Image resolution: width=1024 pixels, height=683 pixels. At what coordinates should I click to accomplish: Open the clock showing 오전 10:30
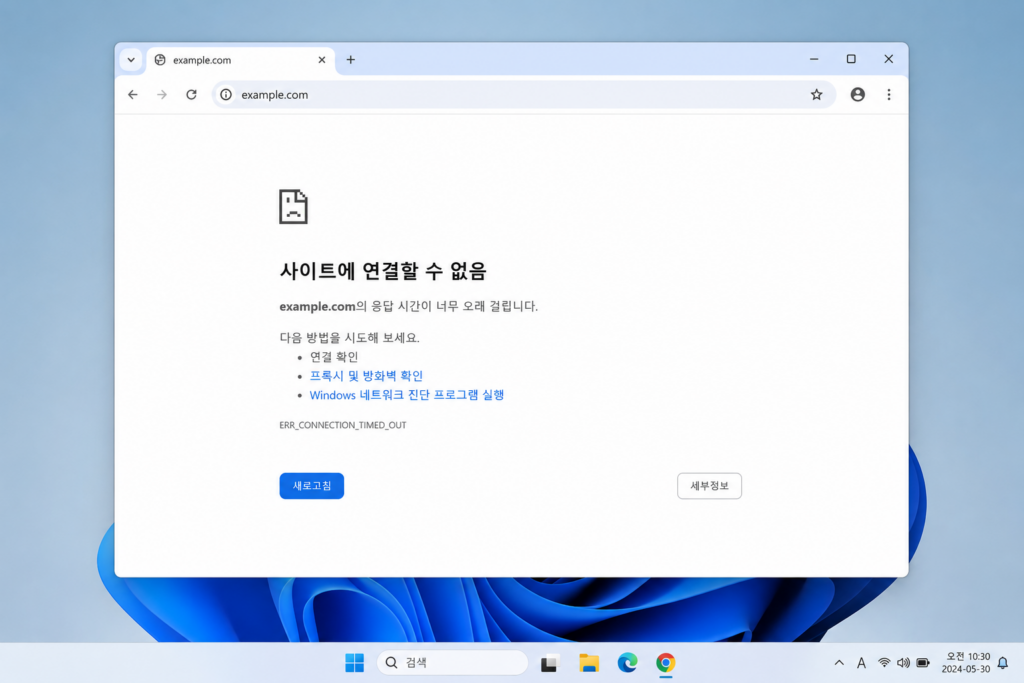tap(966, 663)
